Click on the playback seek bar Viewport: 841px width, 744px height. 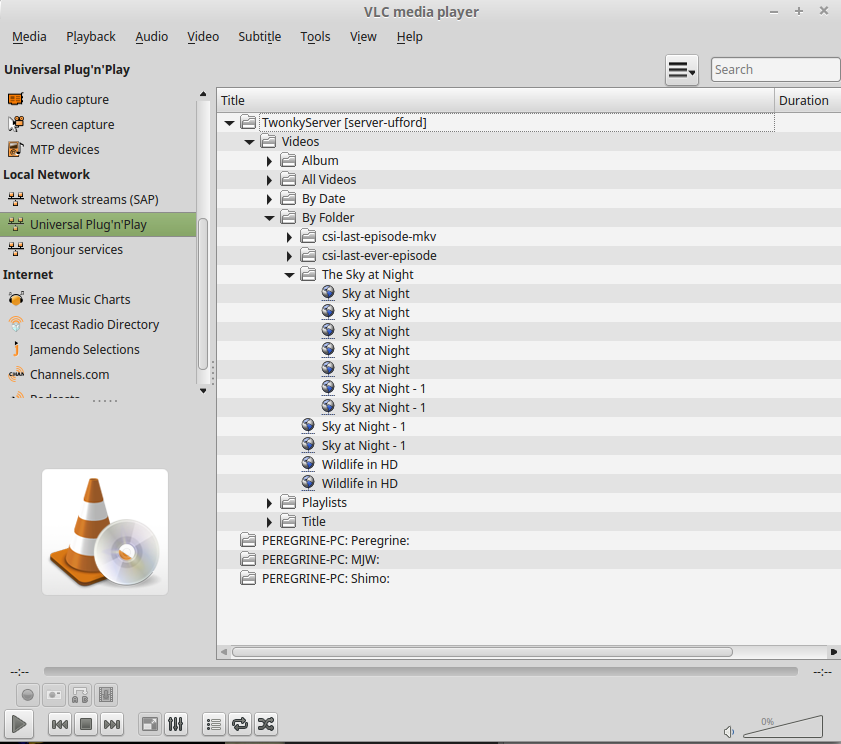(420, 672)
